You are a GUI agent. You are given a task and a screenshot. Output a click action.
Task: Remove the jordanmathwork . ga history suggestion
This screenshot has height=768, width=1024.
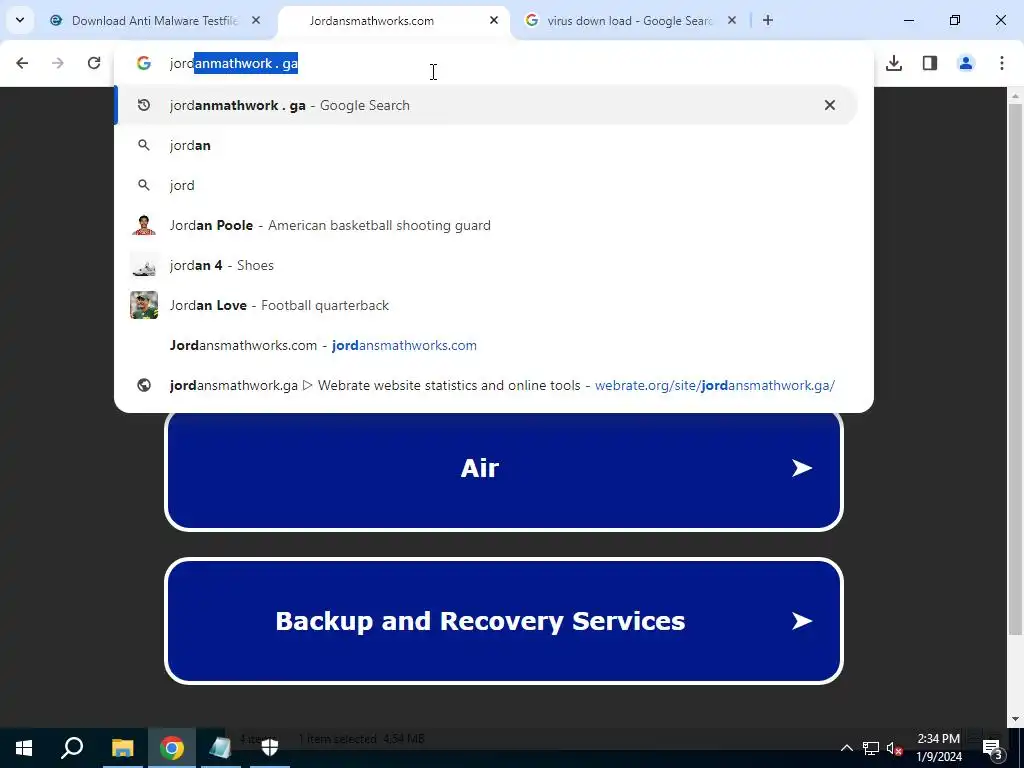click(829, 105)
